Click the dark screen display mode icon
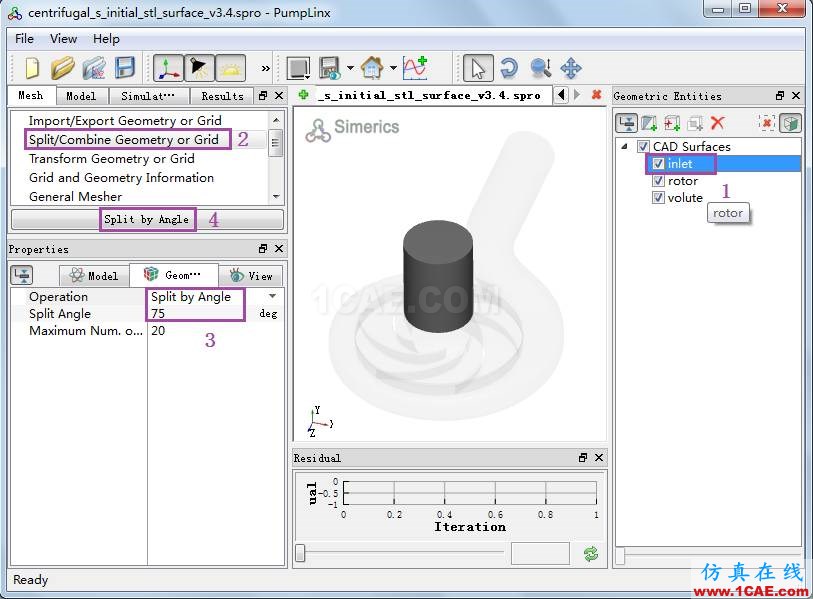 point(299,68)
